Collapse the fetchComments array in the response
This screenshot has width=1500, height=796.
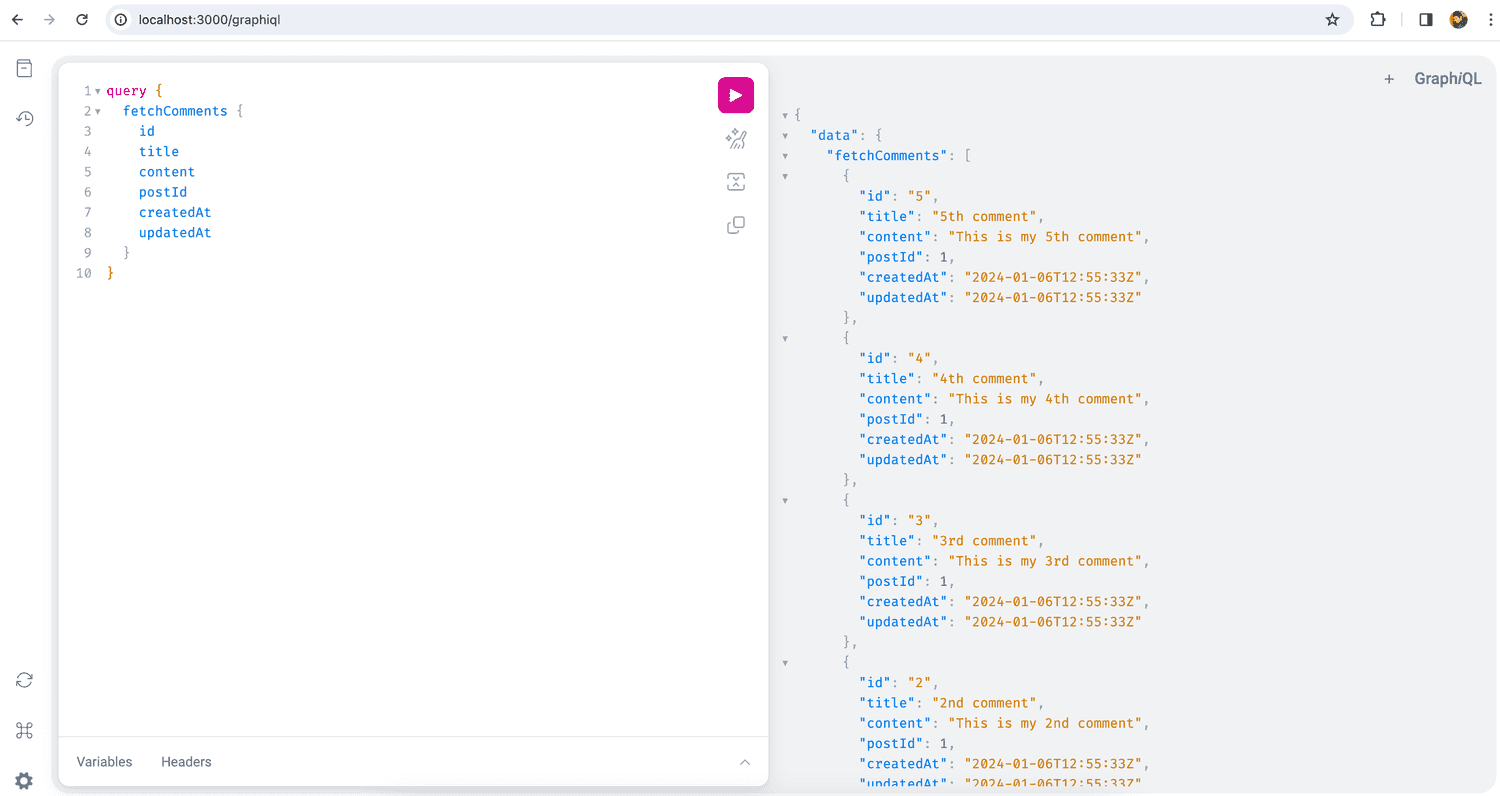(785, 155)
